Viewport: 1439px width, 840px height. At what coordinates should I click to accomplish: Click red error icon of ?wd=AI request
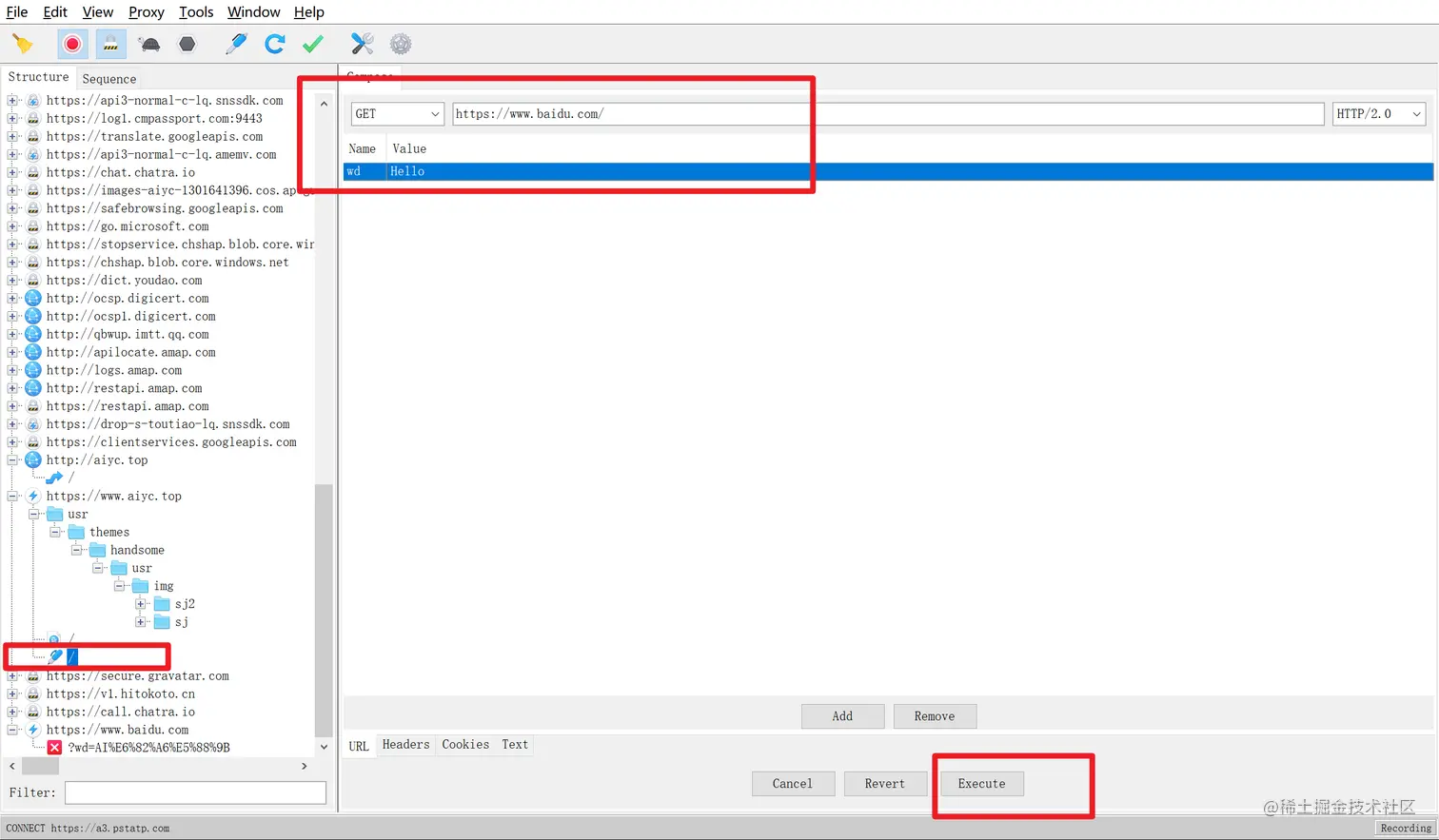click(x=55, y=748)
